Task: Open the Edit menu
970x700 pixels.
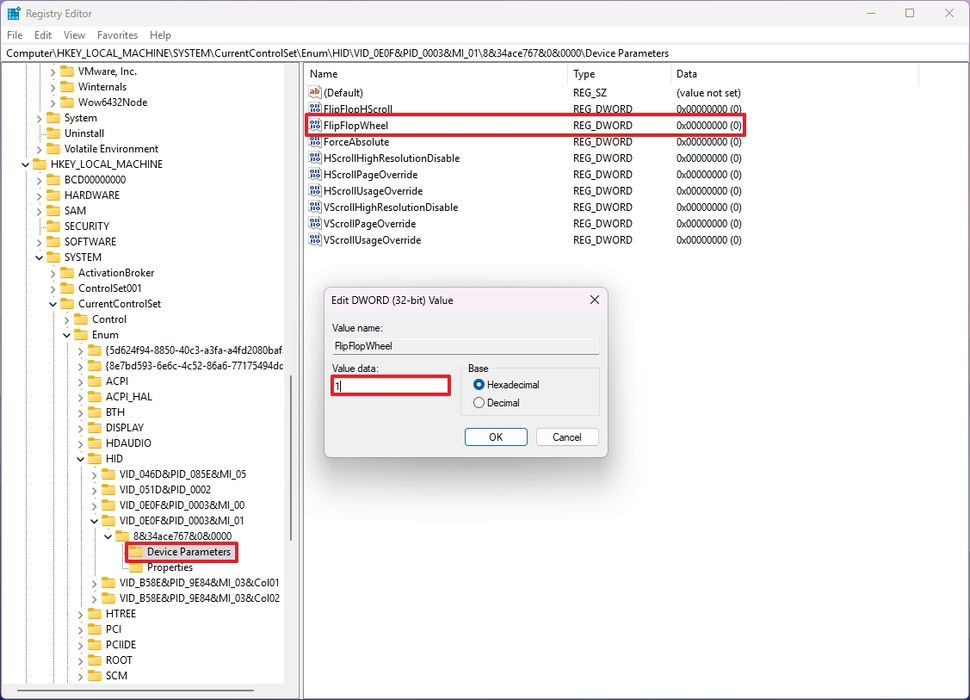Action: (42, 34)
